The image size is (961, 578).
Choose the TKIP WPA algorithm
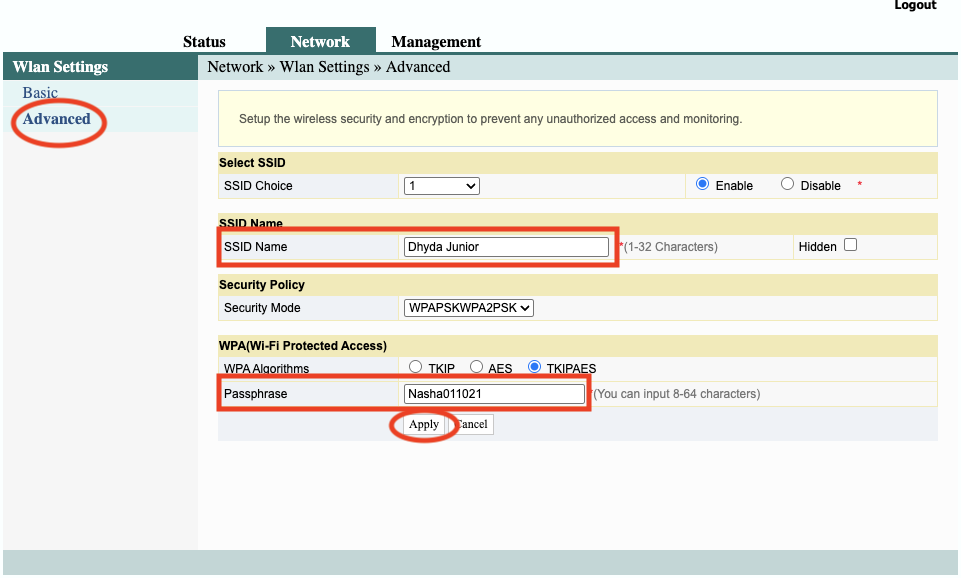[x=415, y=367]
